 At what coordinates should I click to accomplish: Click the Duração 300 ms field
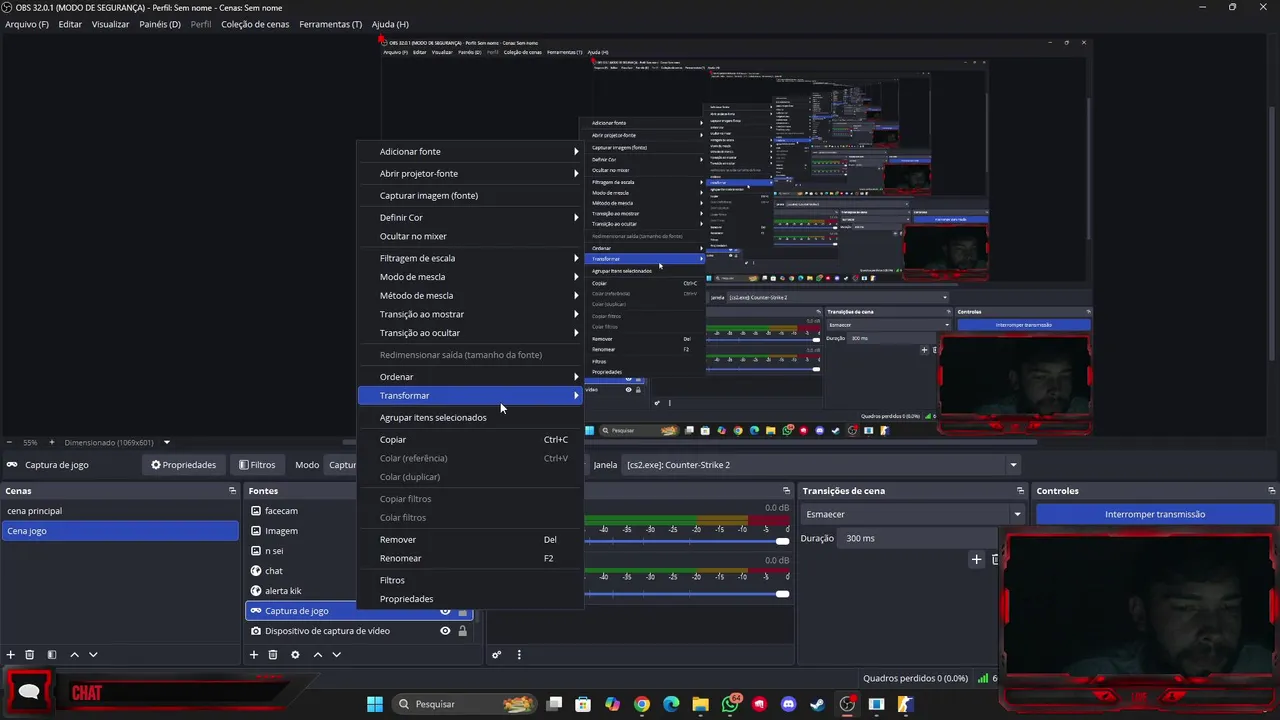pos(918,538)
